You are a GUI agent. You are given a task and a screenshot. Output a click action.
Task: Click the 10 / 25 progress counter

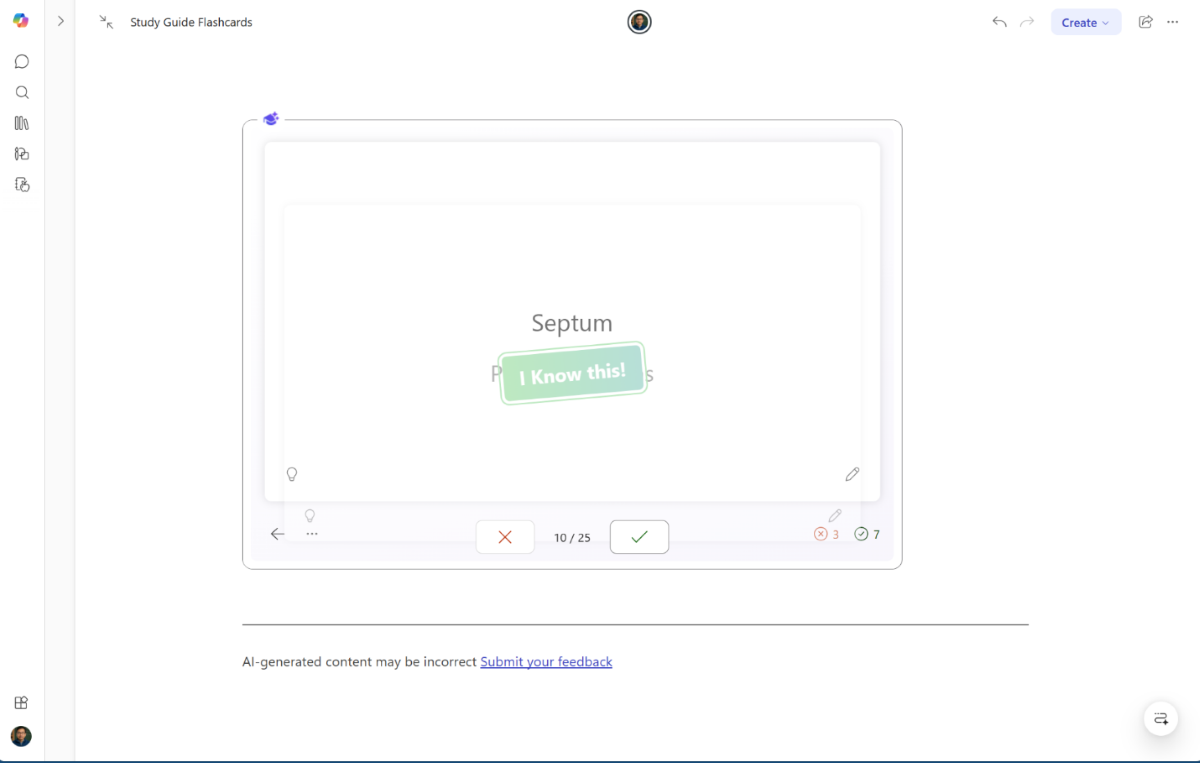point(572,538)
